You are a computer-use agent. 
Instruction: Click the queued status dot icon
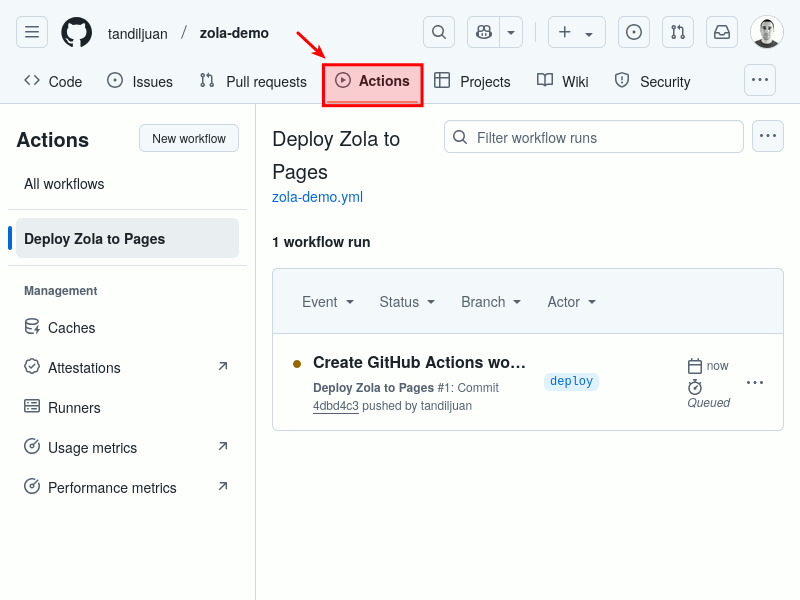click(x=297, y=364)
